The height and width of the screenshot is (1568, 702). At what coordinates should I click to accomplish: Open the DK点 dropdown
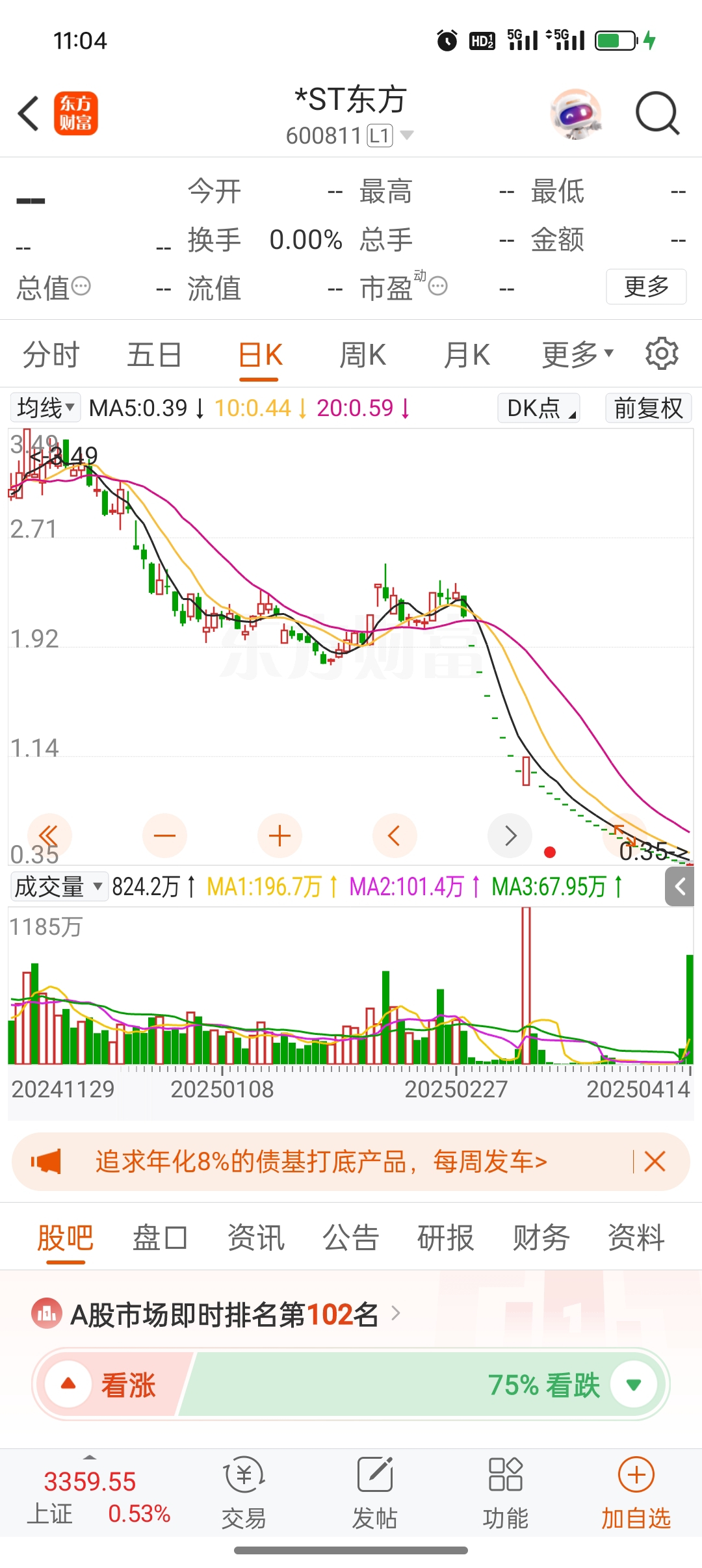[539, 408]
